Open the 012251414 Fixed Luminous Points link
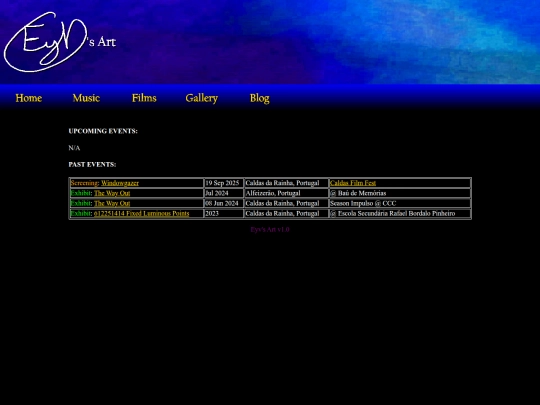Screen dimensions: 540x405 click(141, 214)
